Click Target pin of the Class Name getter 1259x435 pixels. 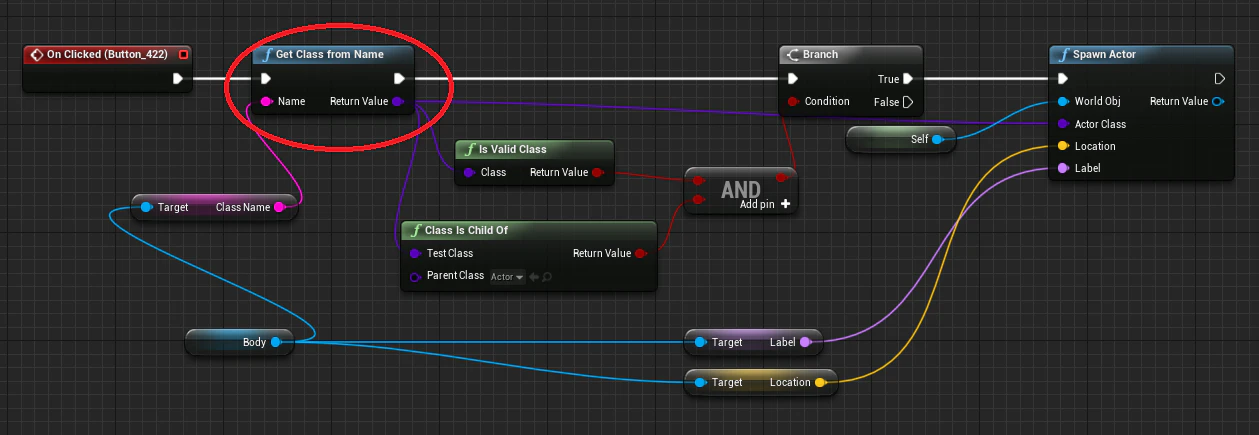pyautogui.click(x=146, y=207)
